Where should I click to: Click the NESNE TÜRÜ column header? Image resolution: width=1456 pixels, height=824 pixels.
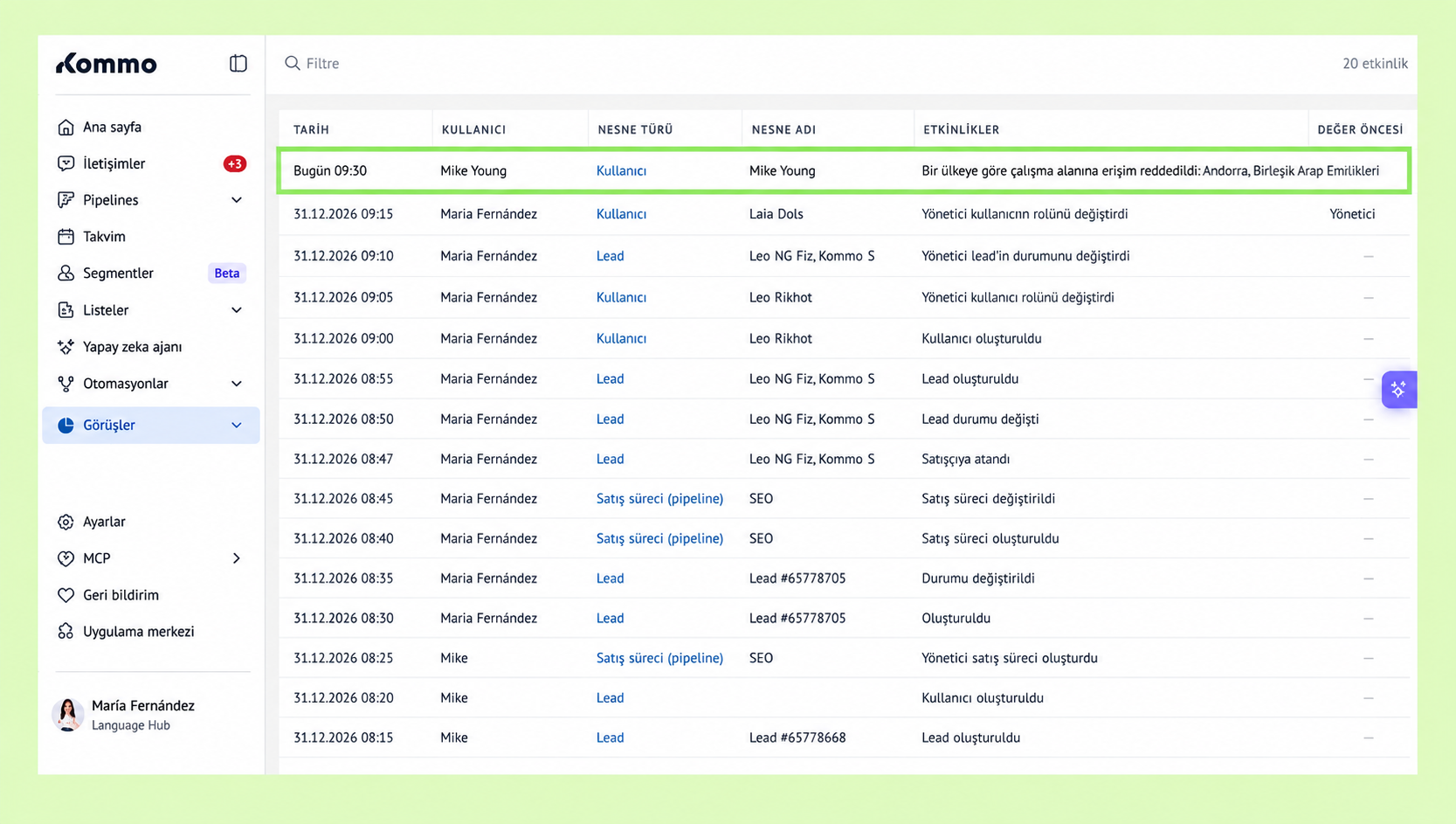pos(635,129)
